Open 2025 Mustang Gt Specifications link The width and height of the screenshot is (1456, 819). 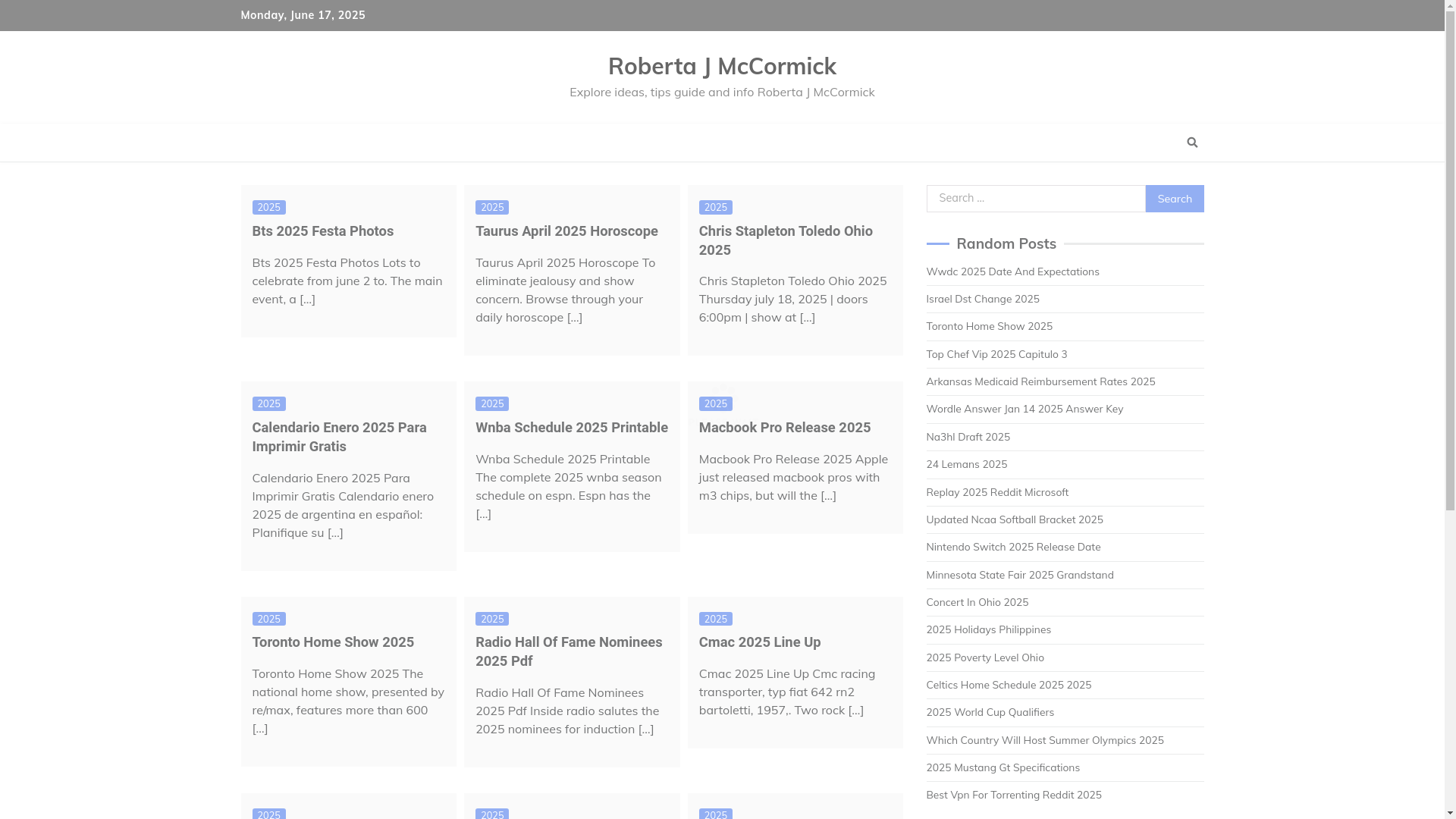tap(1003, 767)
